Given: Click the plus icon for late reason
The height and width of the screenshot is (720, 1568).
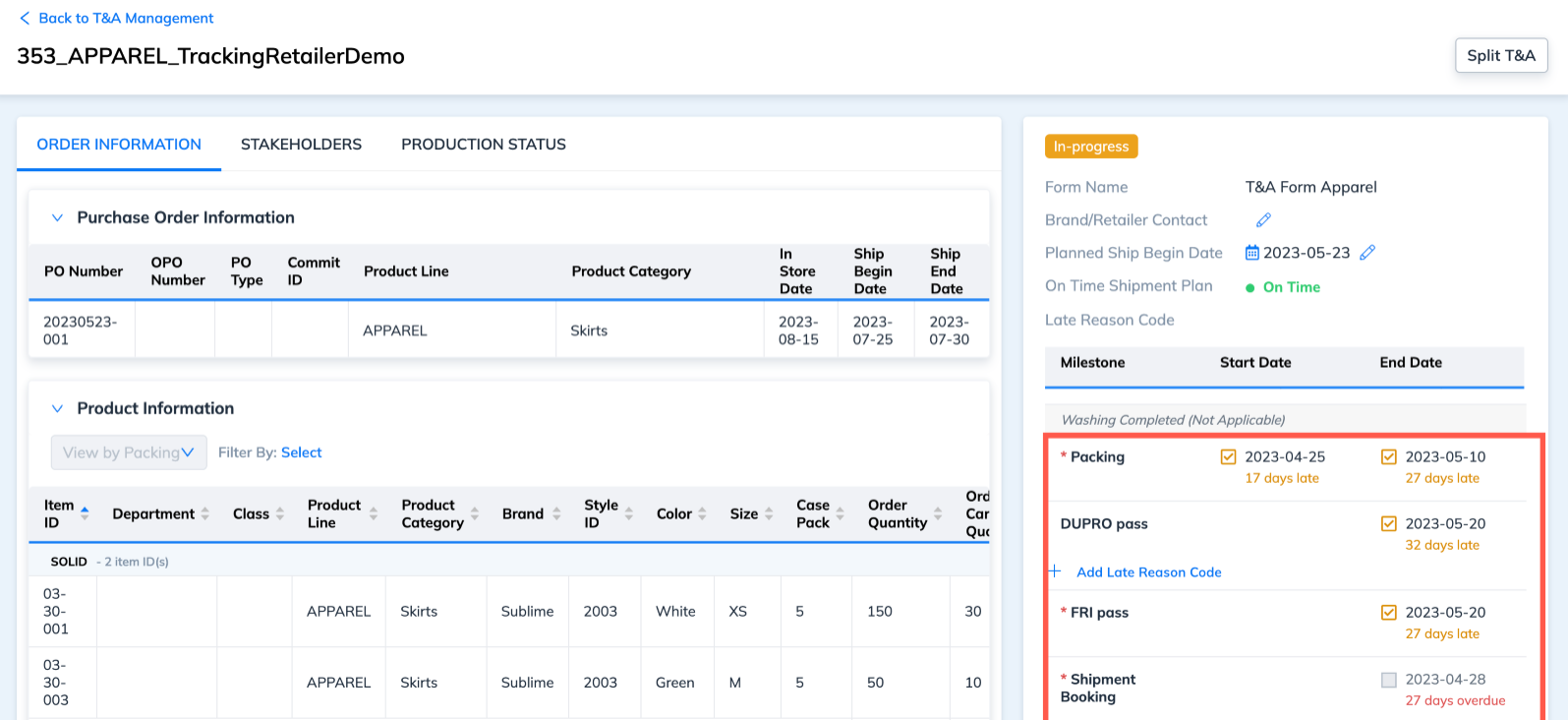Looking at the screenshot, I should [x=1055, y=571].
